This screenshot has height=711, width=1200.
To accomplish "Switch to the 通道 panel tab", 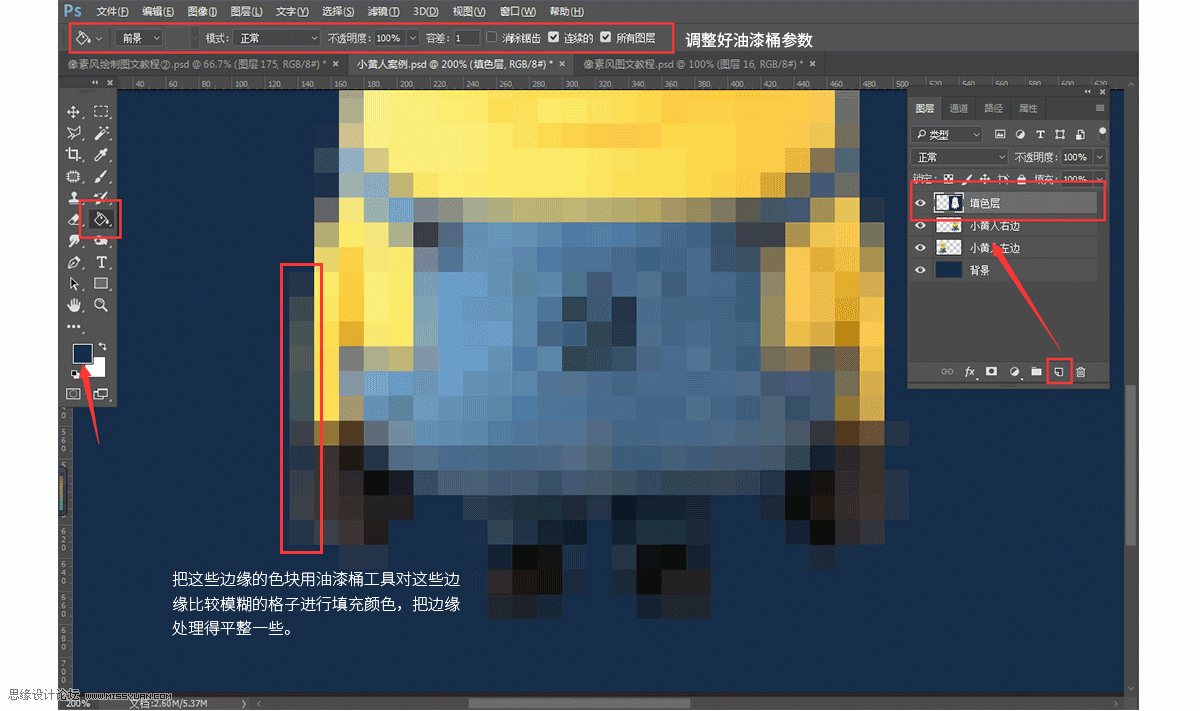I will click(x=959, y=108).
